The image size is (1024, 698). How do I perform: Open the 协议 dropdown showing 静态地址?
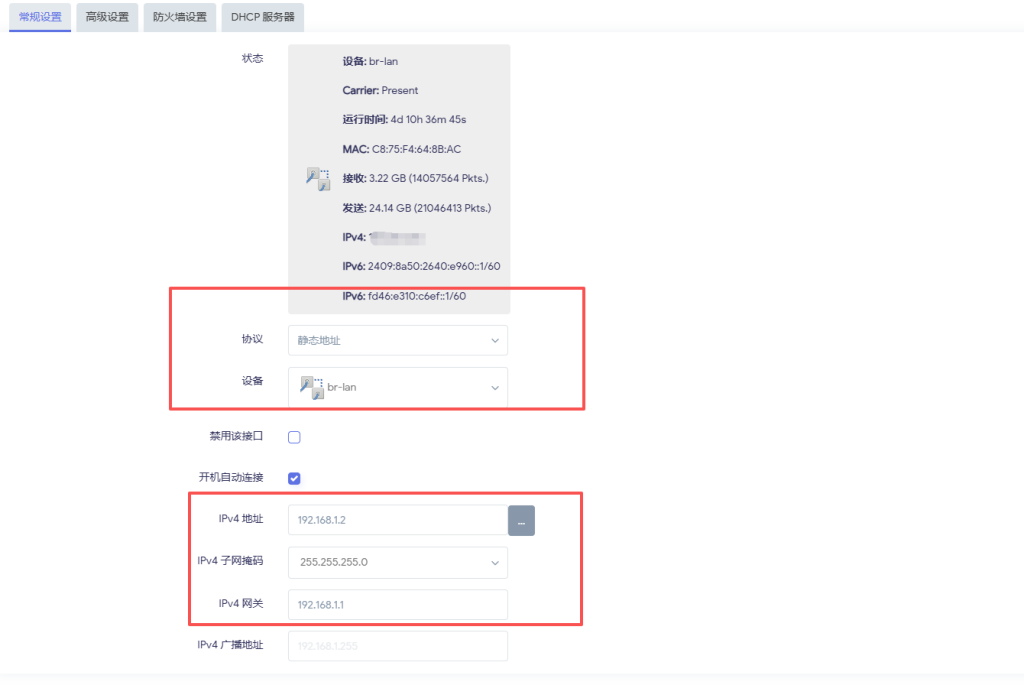coord(397,340)
